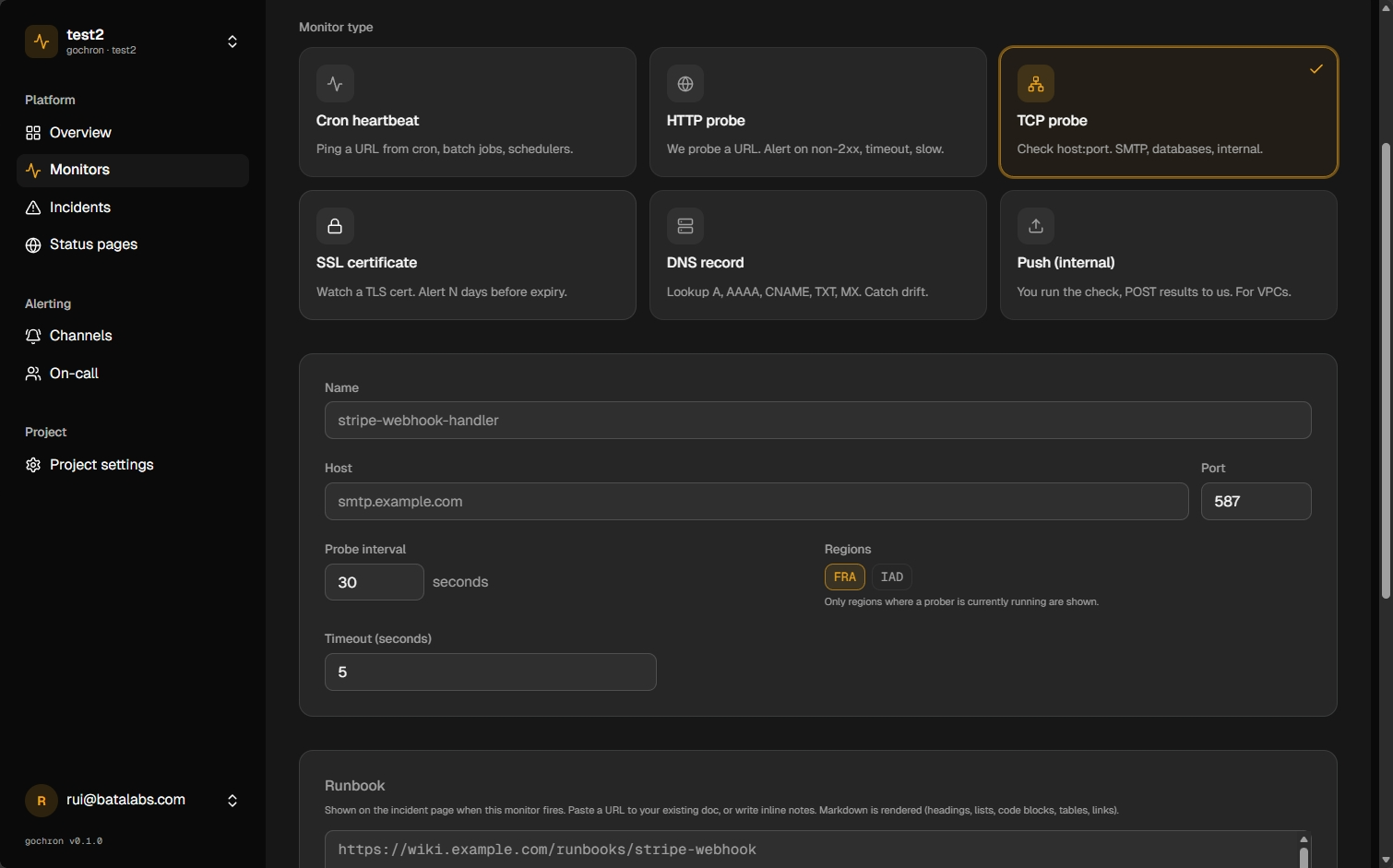Click the gochron pulse logo icon
1393x868 pixels.
(x=42, y=42)
